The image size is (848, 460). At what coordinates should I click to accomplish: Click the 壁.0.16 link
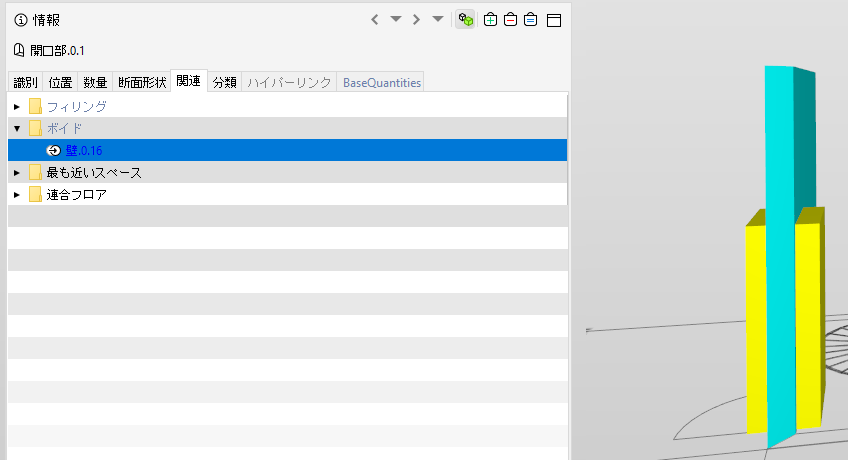click(x=84, y=150)
